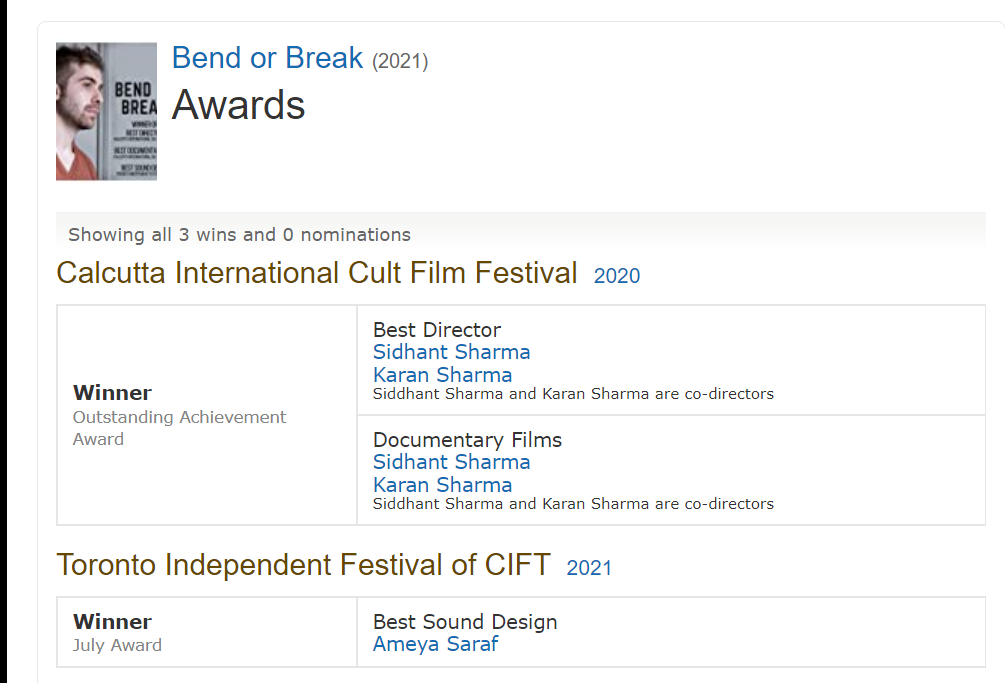Viewport: 1005px width, 683px height.
Task: Click the Winner Outstanding Achievement Award cell
Action: pos(180,415)
